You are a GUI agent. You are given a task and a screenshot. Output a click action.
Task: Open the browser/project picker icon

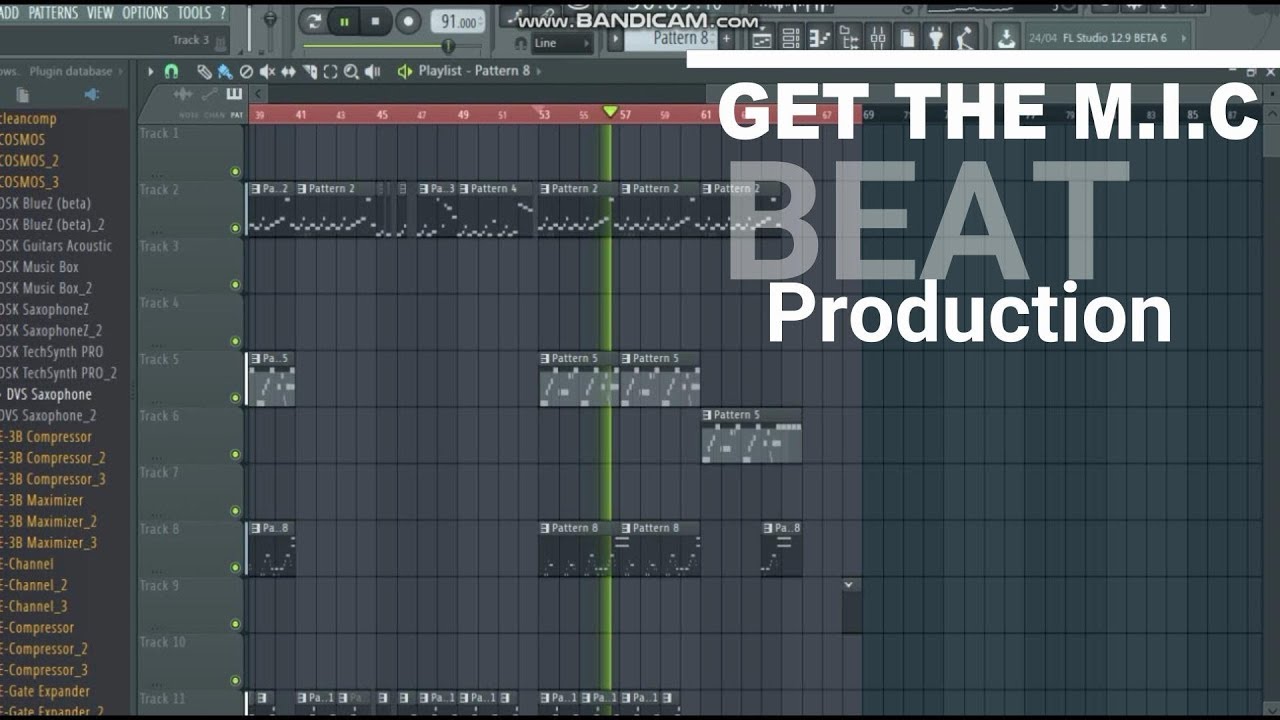coord(849,39)
